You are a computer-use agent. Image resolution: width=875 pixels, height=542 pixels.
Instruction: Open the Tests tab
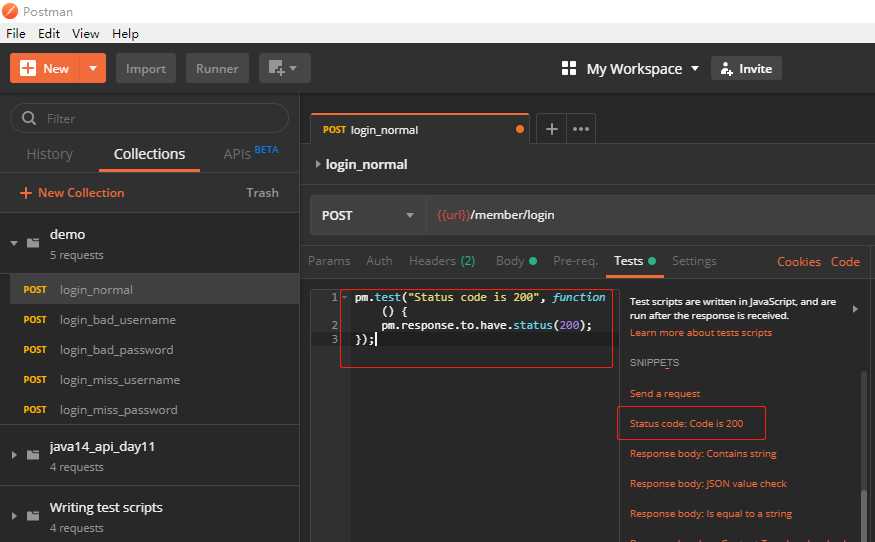click(x=634, y=261)
